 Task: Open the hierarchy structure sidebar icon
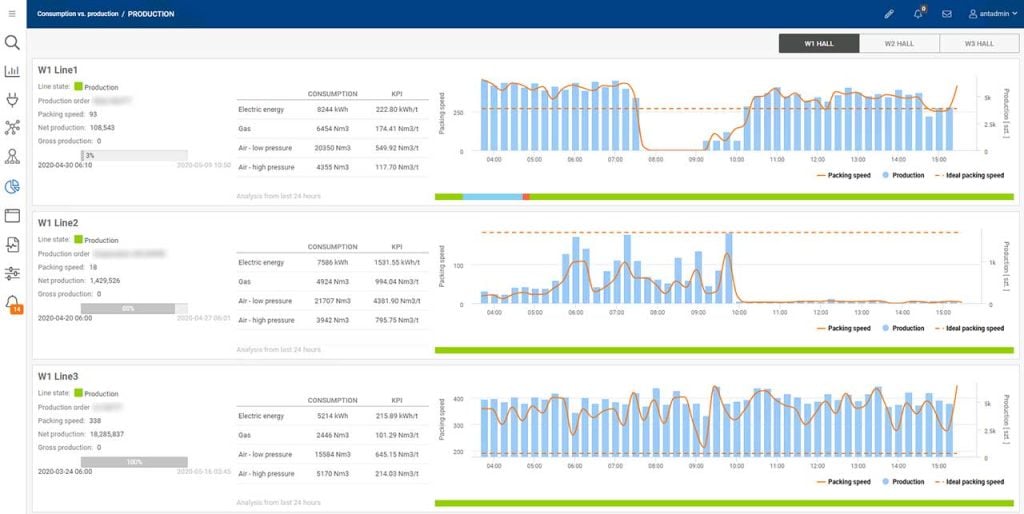click(x=12, y=156)
